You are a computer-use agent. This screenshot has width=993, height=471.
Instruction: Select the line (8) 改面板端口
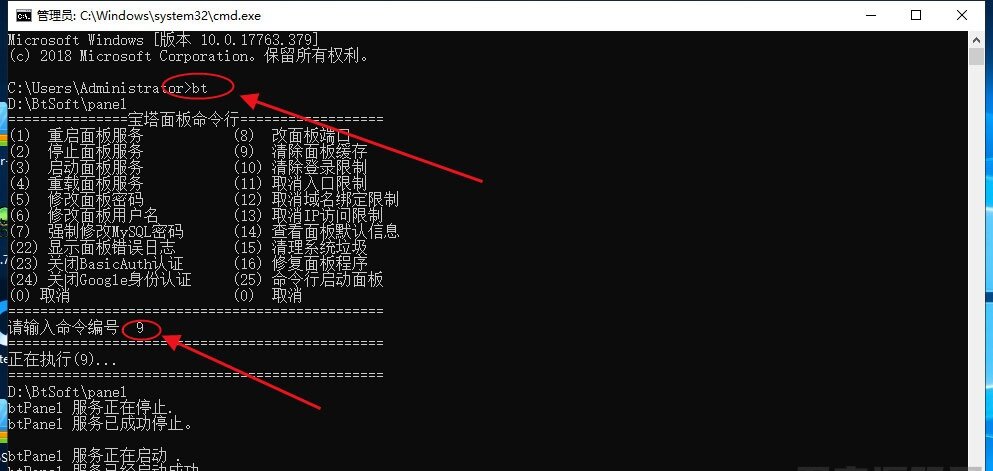292,135
